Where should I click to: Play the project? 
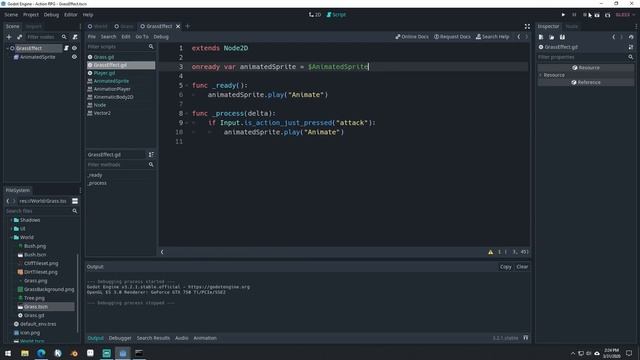pos(563,15)
